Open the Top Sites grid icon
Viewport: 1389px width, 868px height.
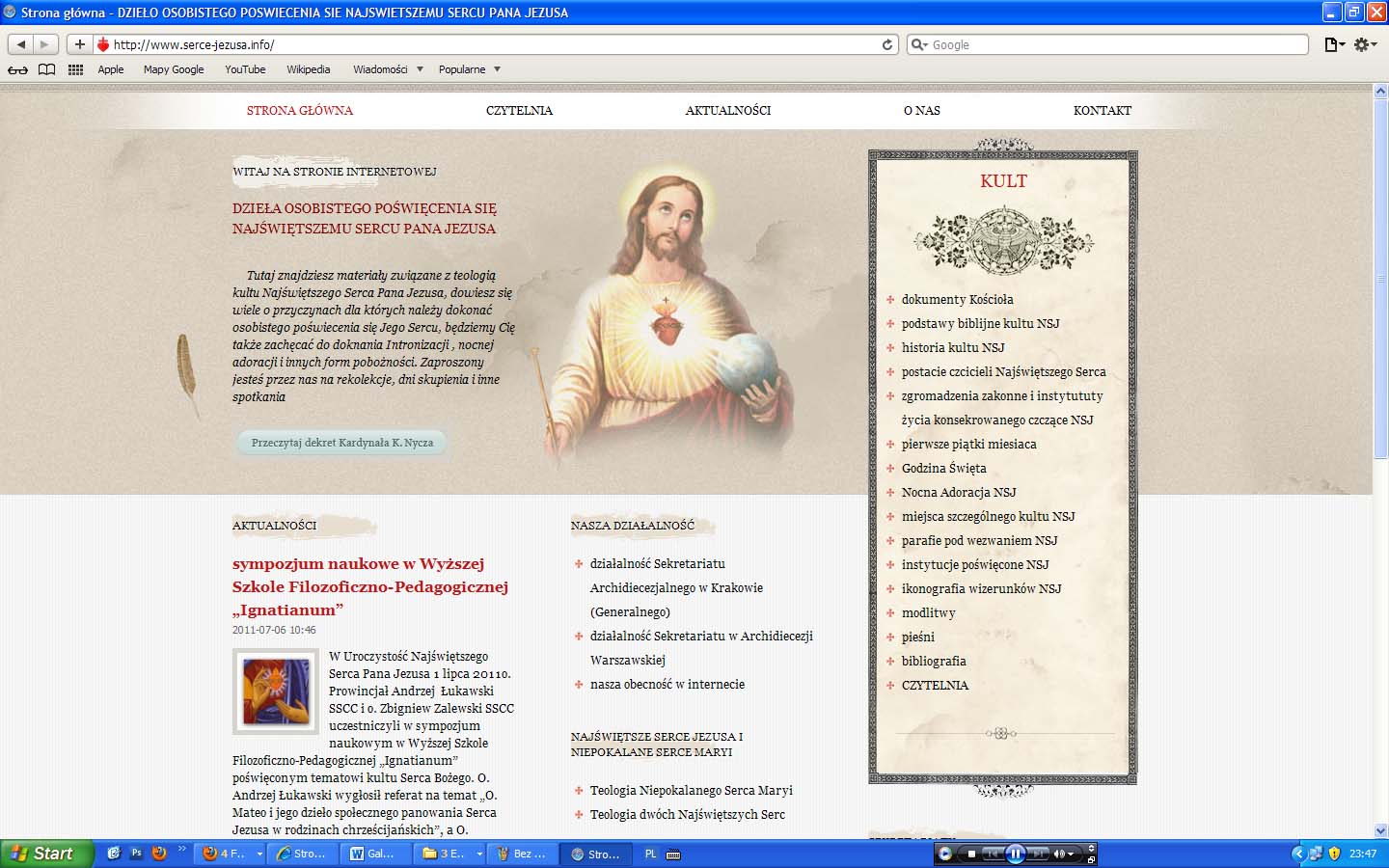[x=75, y=69]
